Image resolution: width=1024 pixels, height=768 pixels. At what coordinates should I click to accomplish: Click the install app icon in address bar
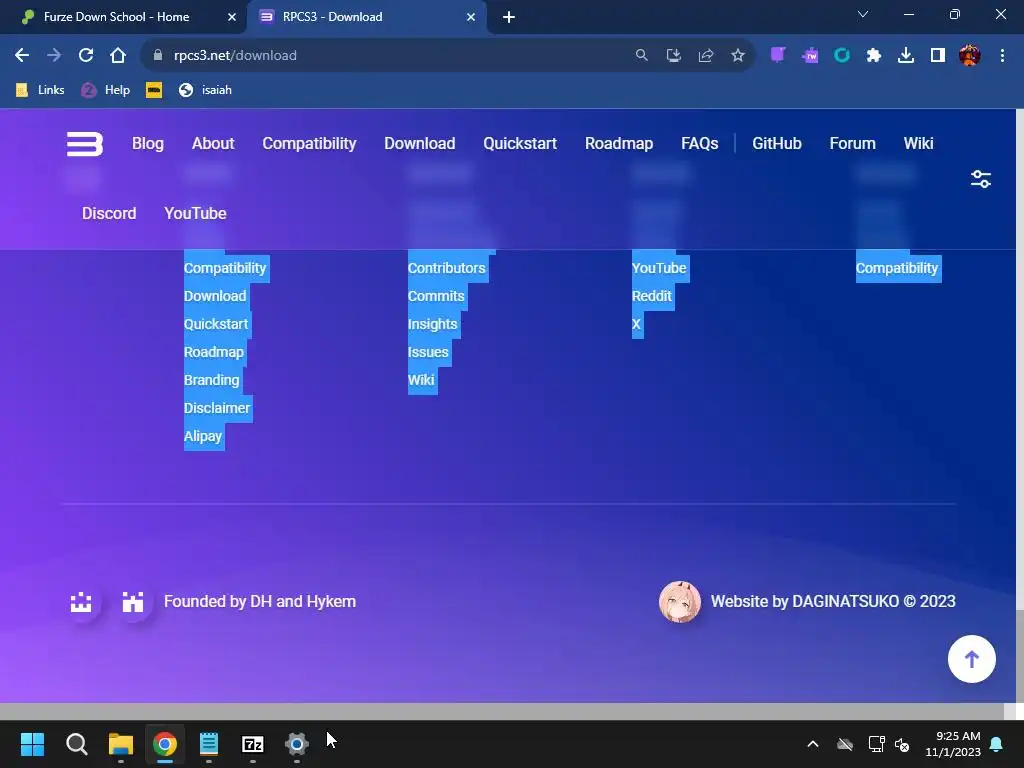[674, 56]
